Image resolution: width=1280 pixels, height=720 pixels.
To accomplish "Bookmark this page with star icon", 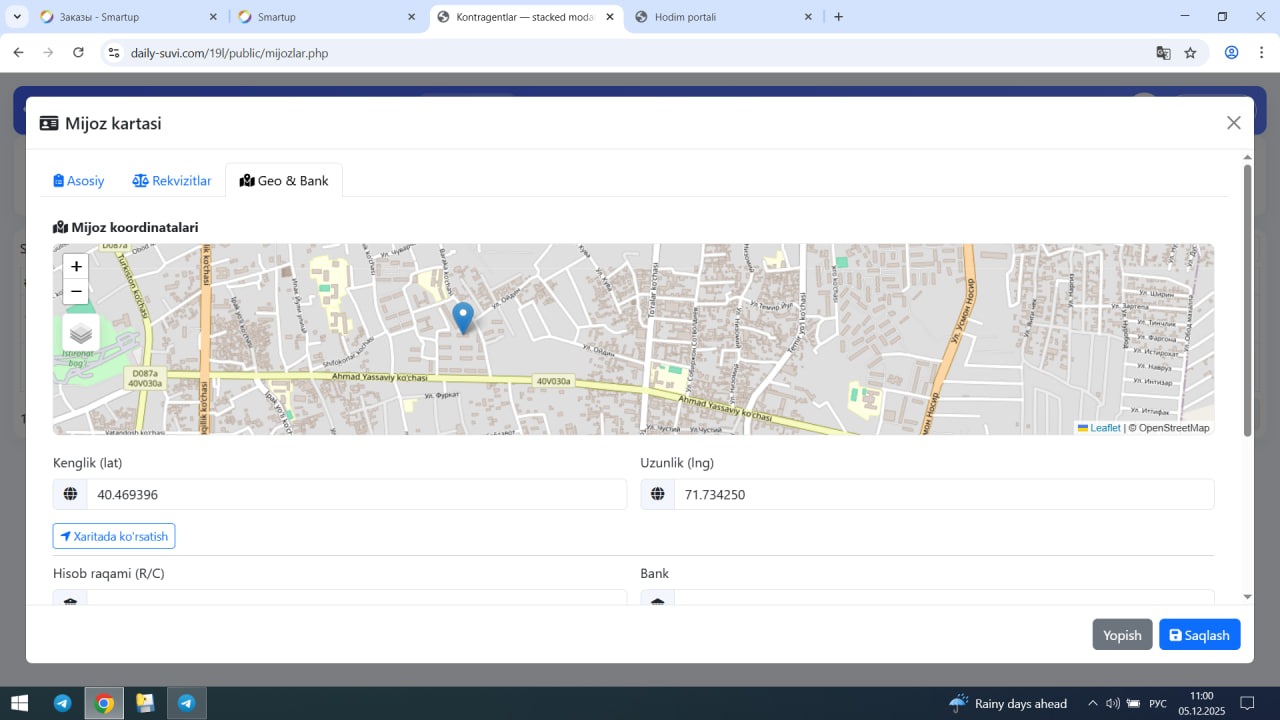I will [1190, 53].
